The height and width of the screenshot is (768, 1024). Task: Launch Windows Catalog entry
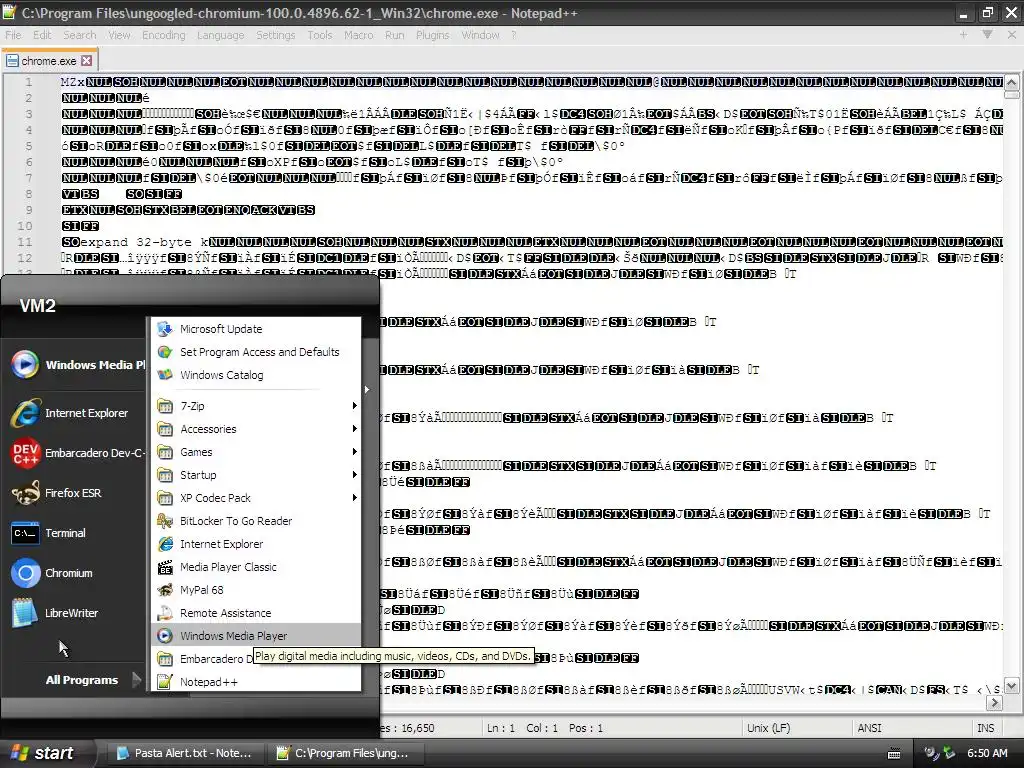[255, 375]
